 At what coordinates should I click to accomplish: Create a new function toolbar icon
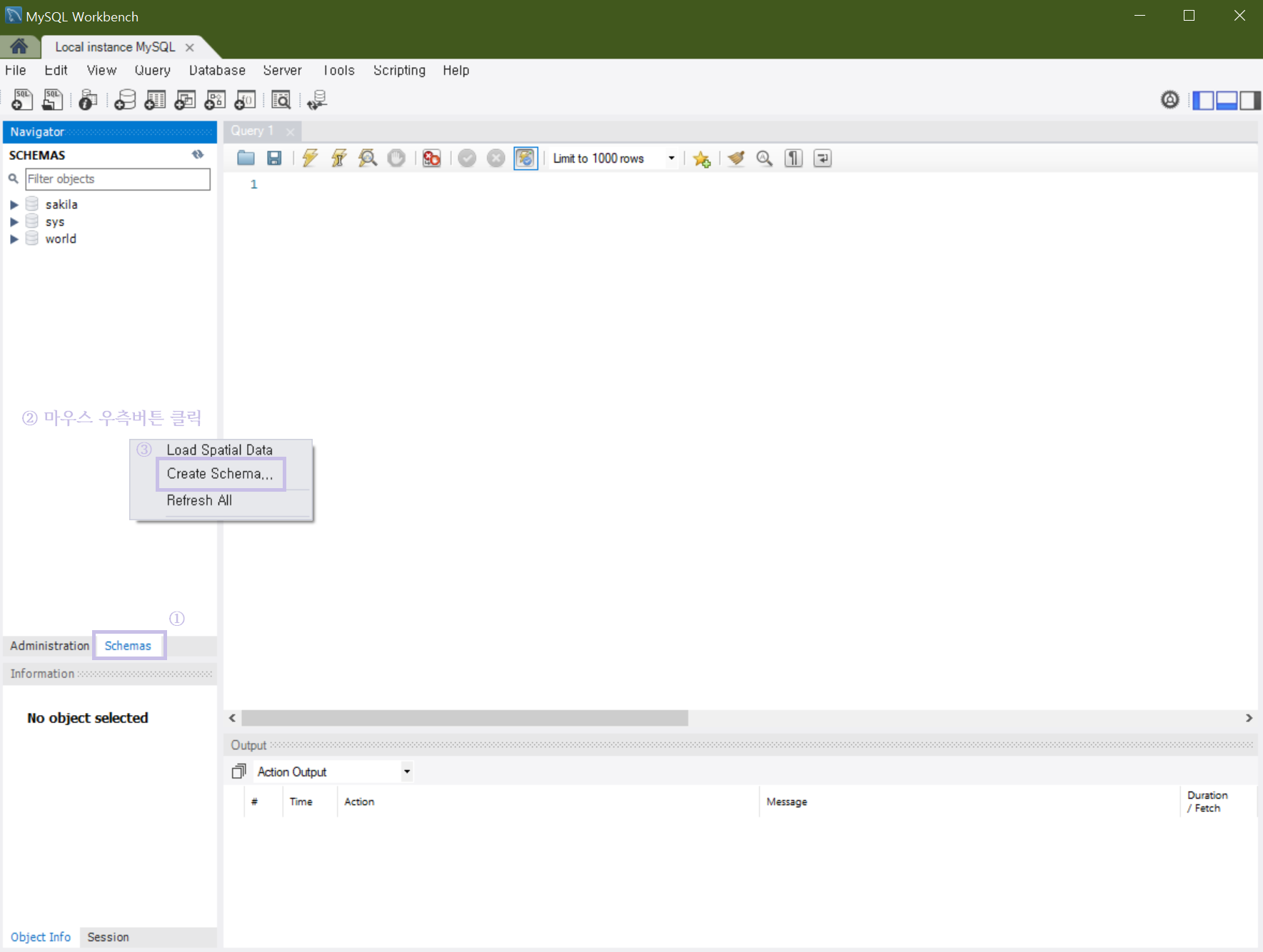pyautogui.click(x=245, y=100)
